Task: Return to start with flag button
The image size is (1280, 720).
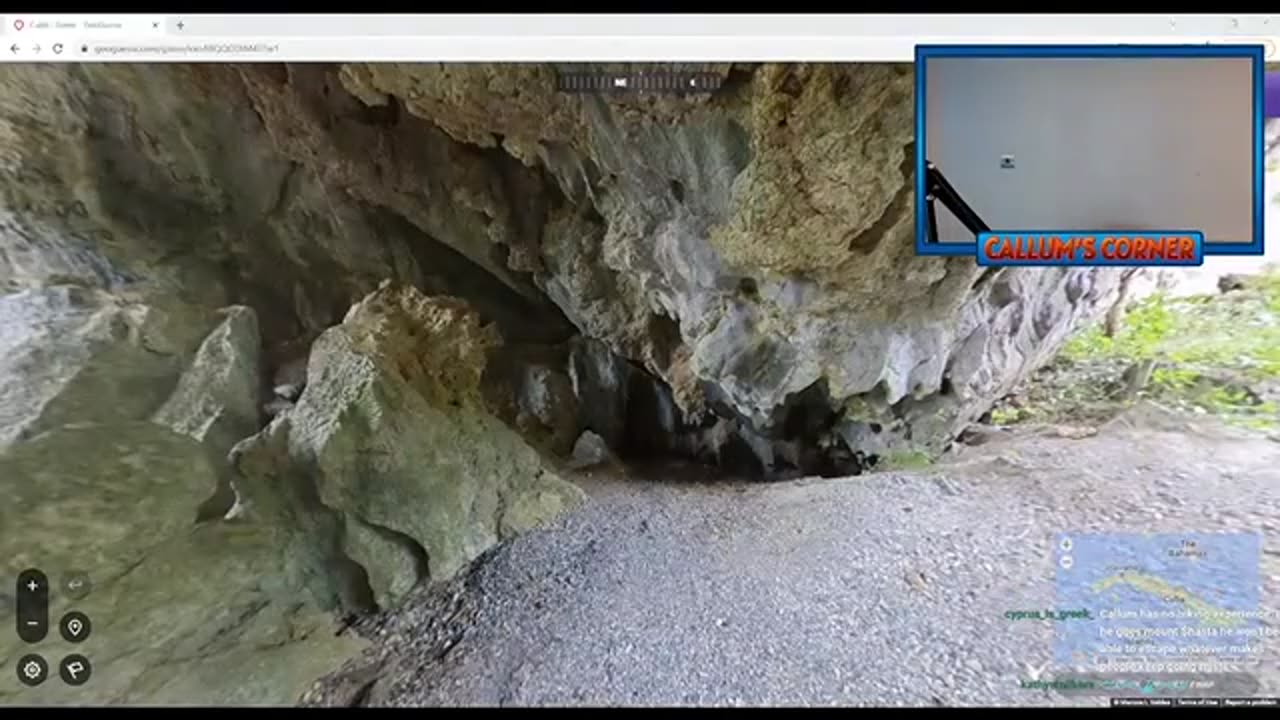Action: (x=75, y=670)
